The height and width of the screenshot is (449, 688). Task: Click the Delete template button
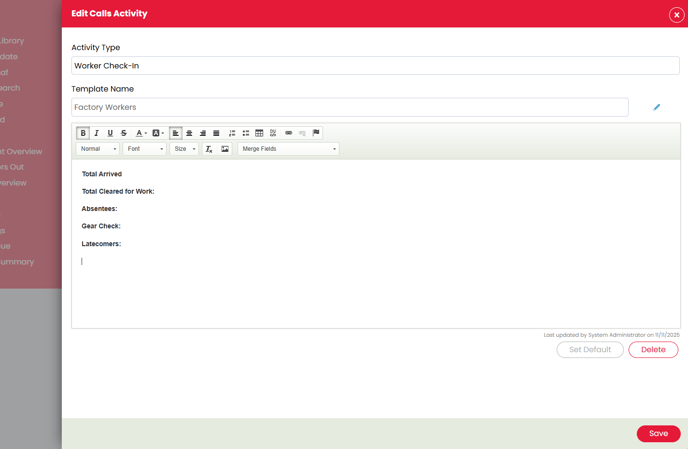point(653,350)
